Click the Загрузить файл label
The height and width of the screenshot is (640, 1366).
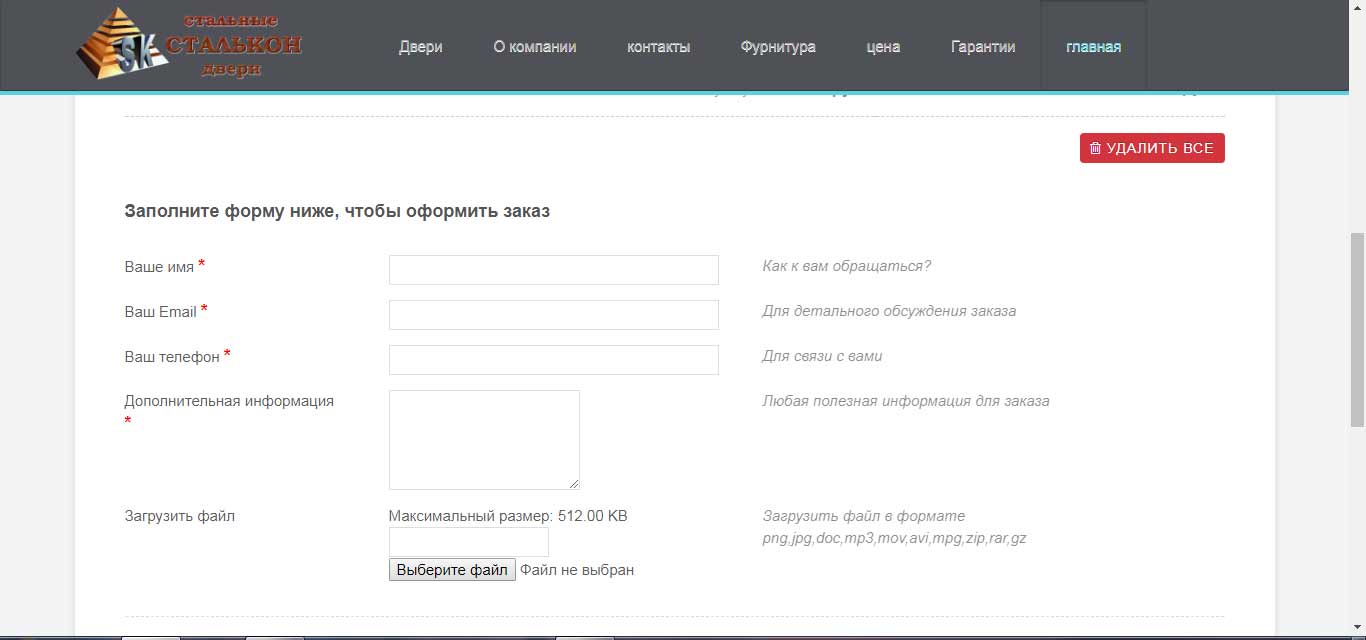179,516
